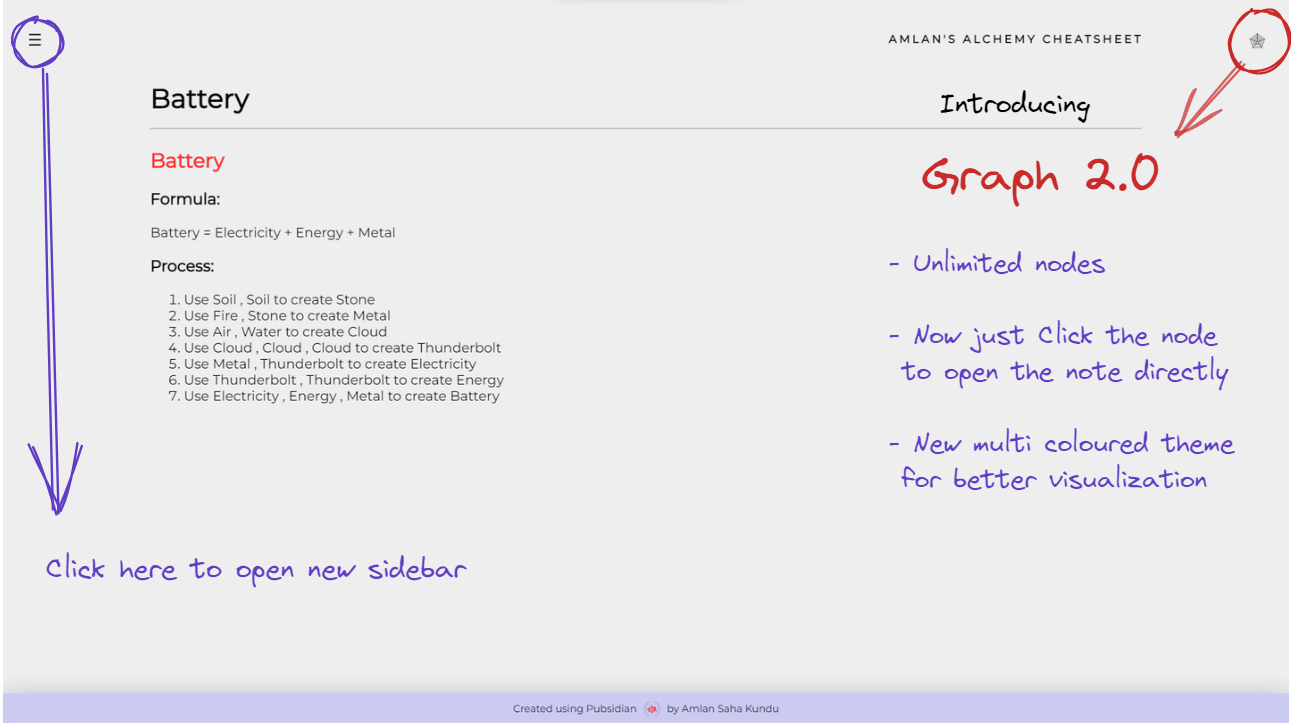1291x725 pixels.
Task: Click the red 'Graph 2.0' handwritten text
Action: tap(1039, 177)
